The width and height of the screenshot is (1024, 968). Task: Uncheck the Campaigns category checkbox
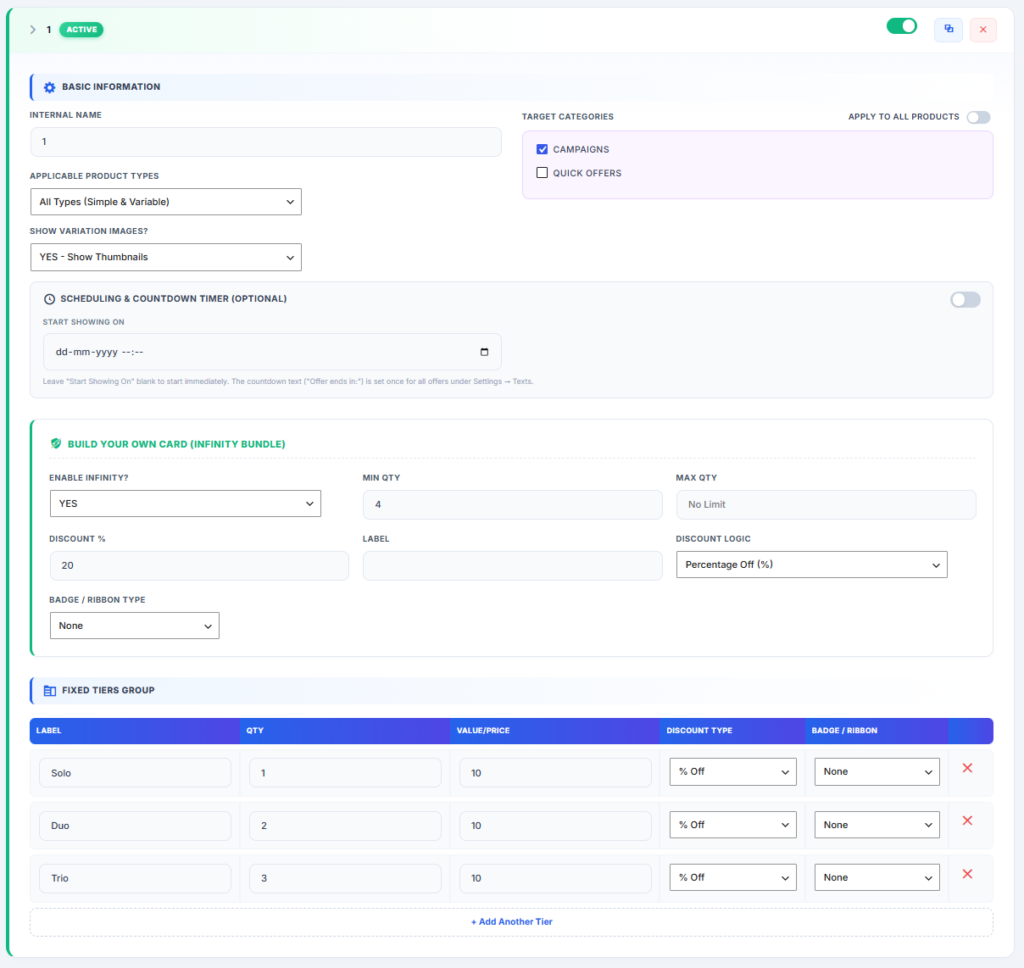[542, 149]
